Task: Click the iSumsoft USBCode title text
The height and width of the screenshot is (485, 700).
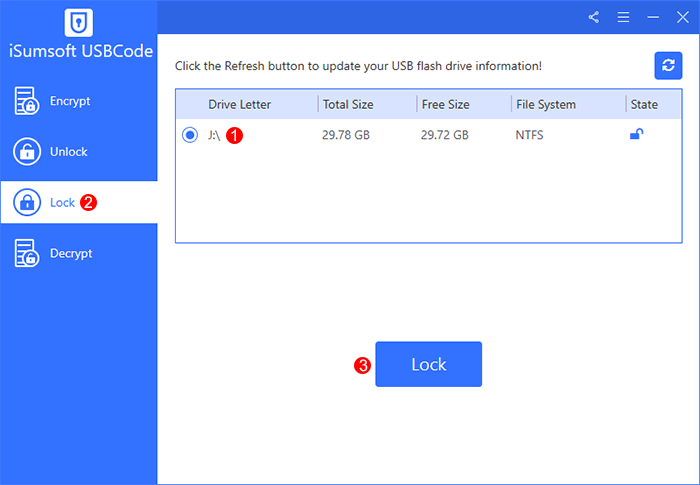Action: (x=81, y=51)
